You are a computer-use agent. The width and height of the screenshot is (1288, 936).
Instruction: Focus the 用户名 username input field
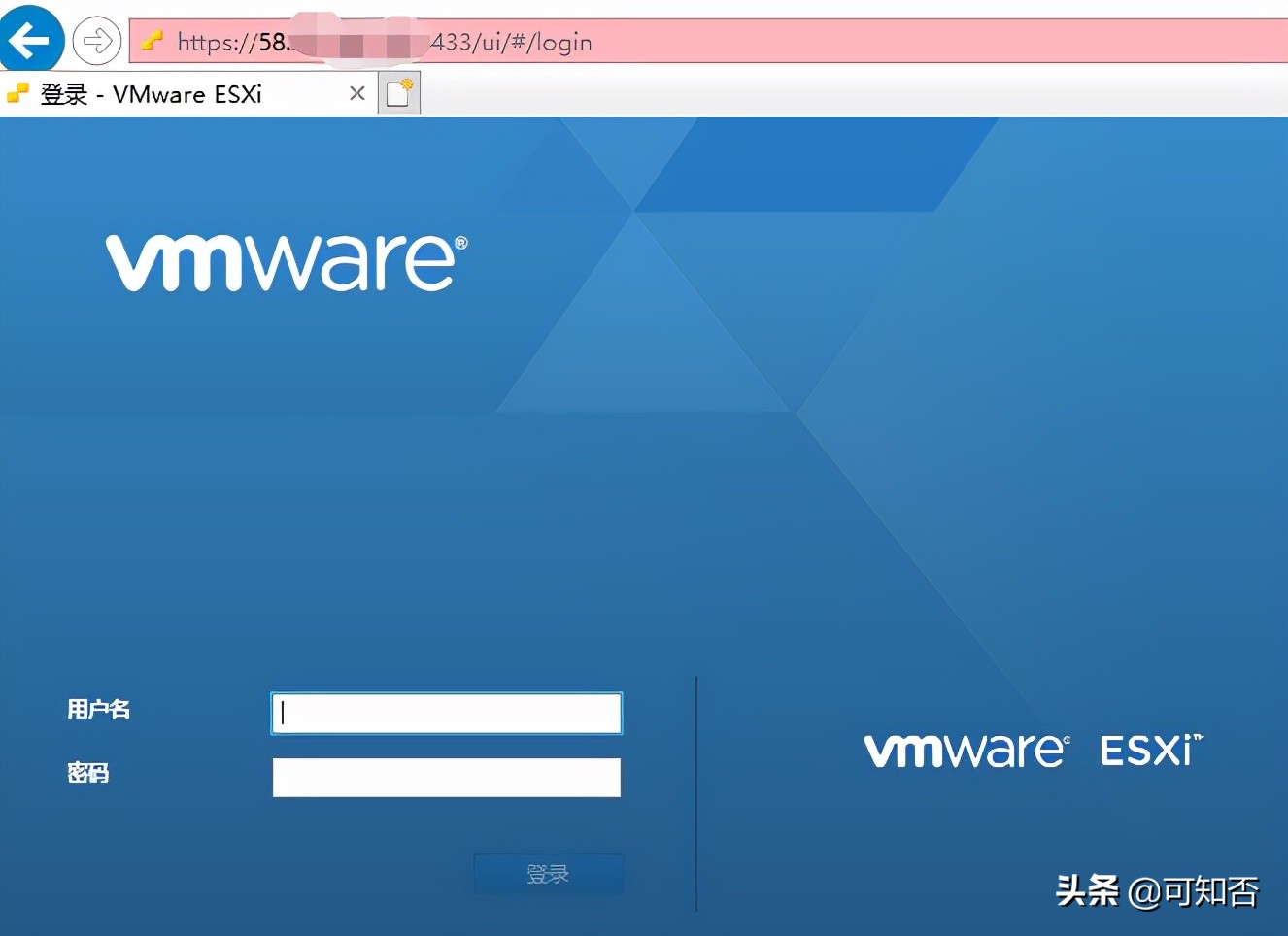click(447, 714)
